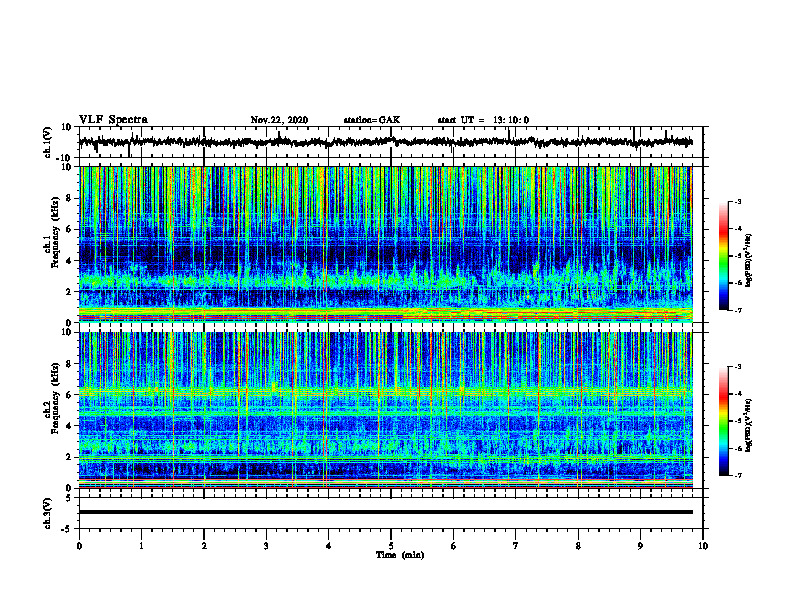Viewport: 792px width, 612px height.
Task: Click the "8" kHz tick of ch.2 spectrogram
Action: [70, 364]
